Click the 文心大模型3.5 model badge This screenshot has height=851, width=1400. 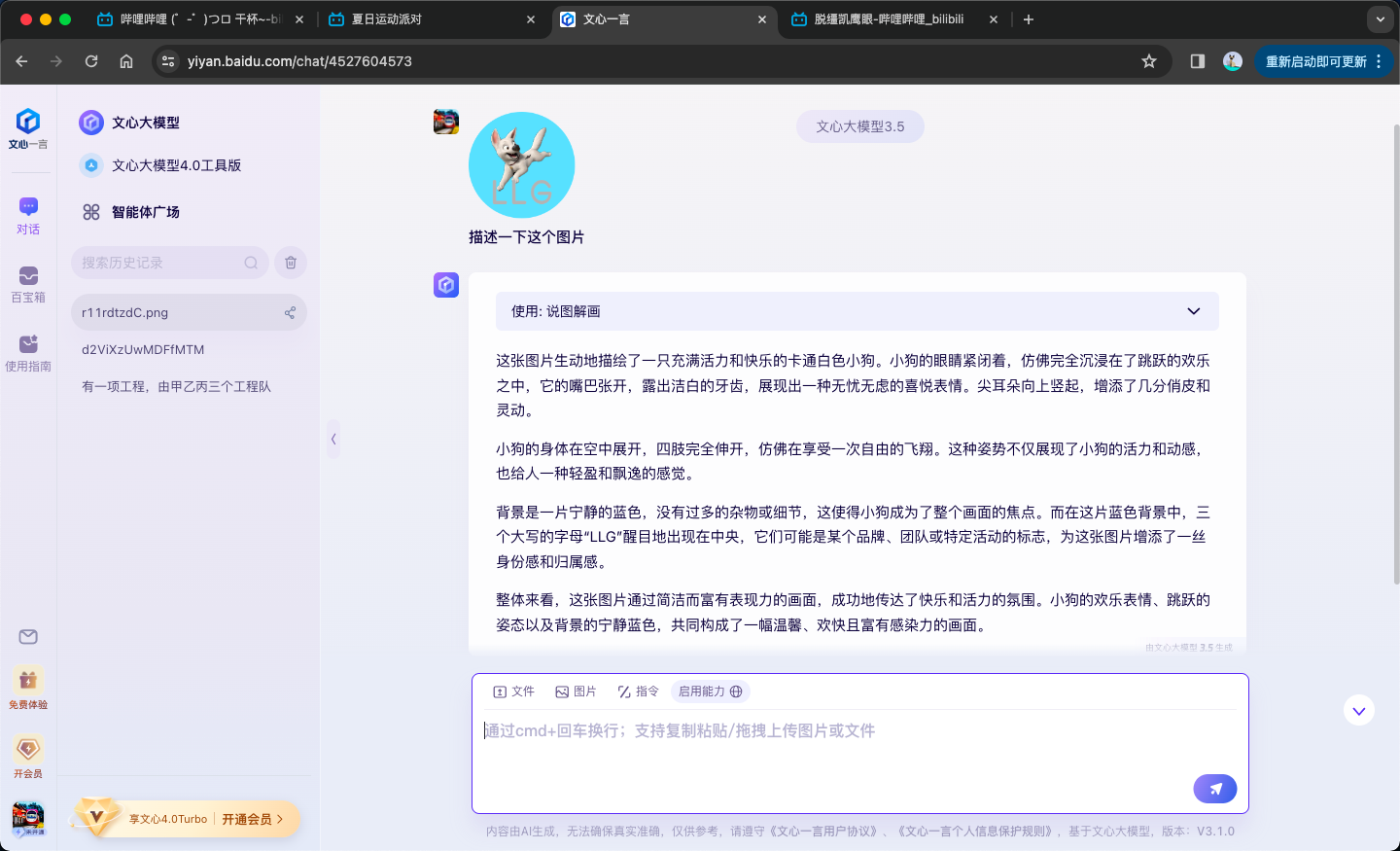coord(860,126)
